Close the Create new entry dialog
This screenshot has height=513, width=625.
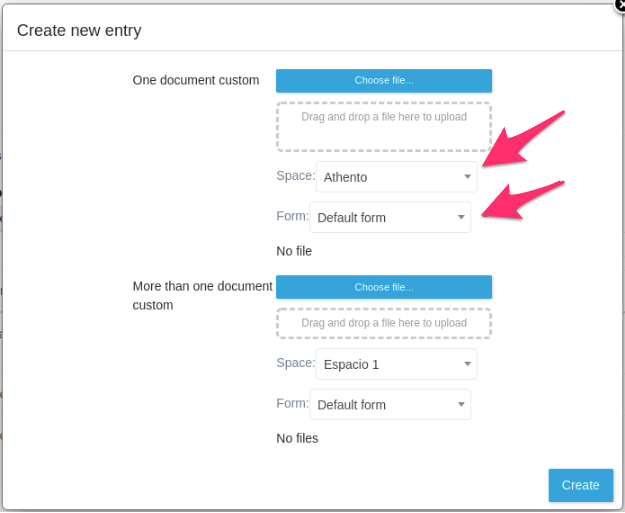(x=619, y=4)
